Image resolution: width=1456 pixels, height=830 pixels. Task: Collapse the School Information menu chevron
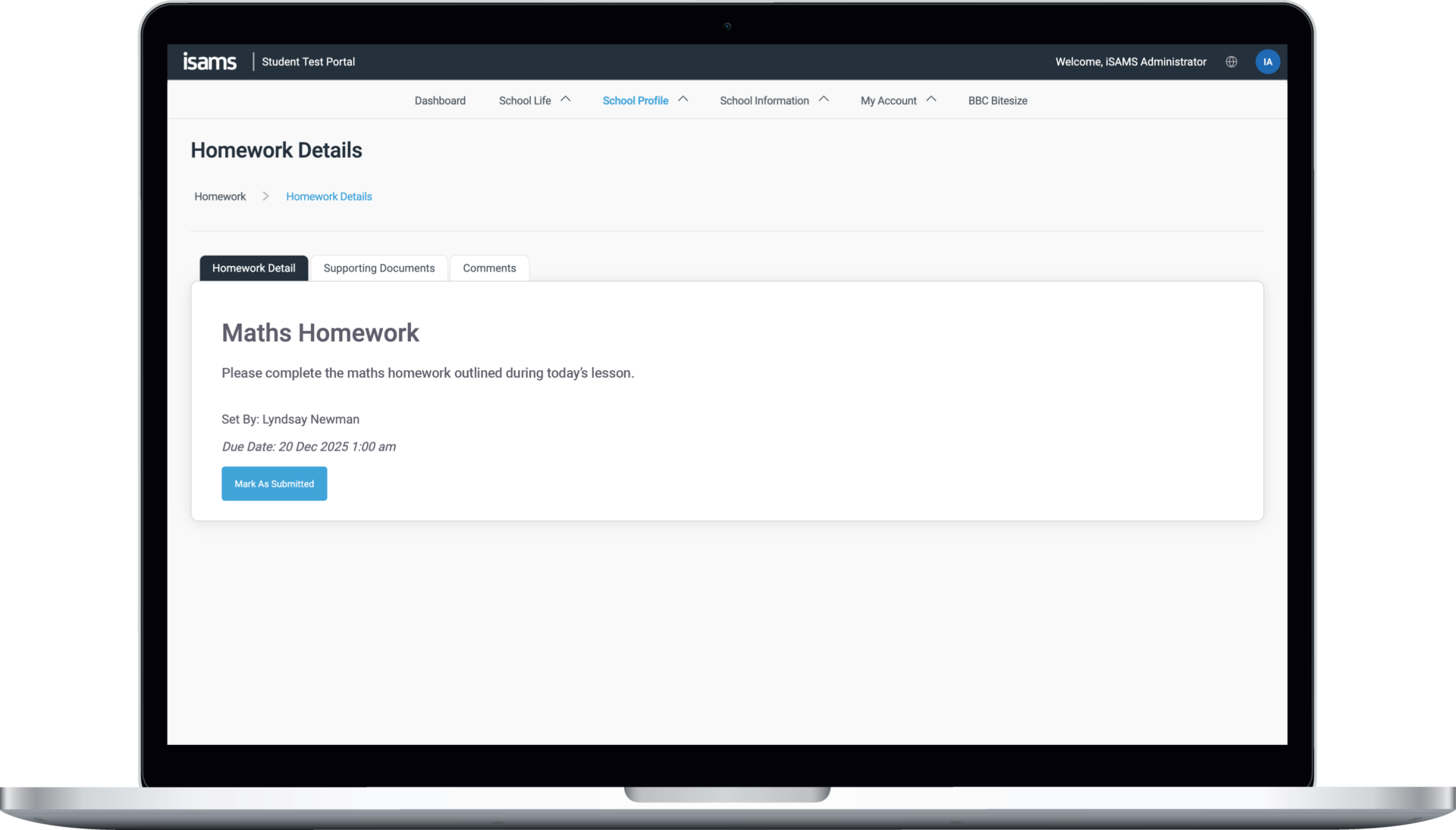tap(824, 99)
